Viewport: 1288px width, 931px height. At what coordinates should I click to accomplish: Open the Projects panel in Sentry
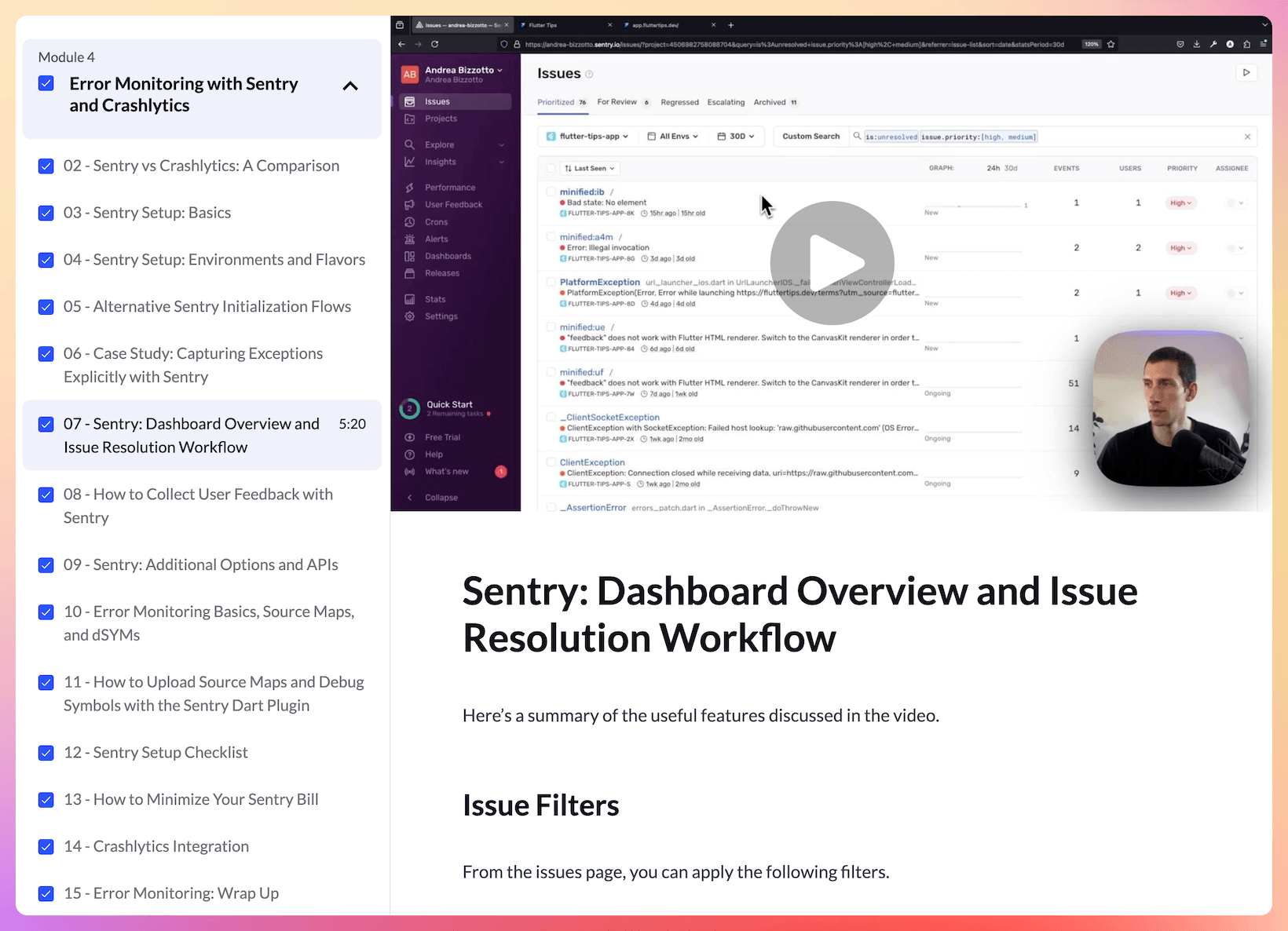click(410, 119)
